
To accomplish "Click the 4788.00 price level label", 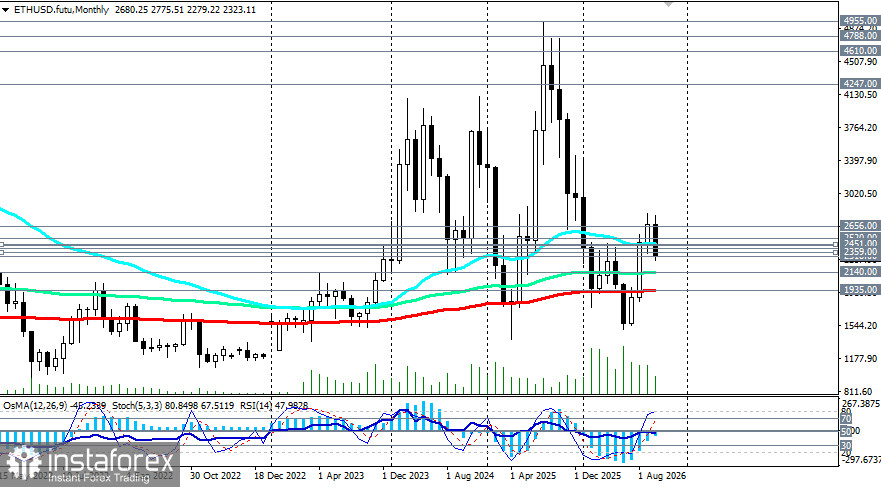I will coord(860,36).
